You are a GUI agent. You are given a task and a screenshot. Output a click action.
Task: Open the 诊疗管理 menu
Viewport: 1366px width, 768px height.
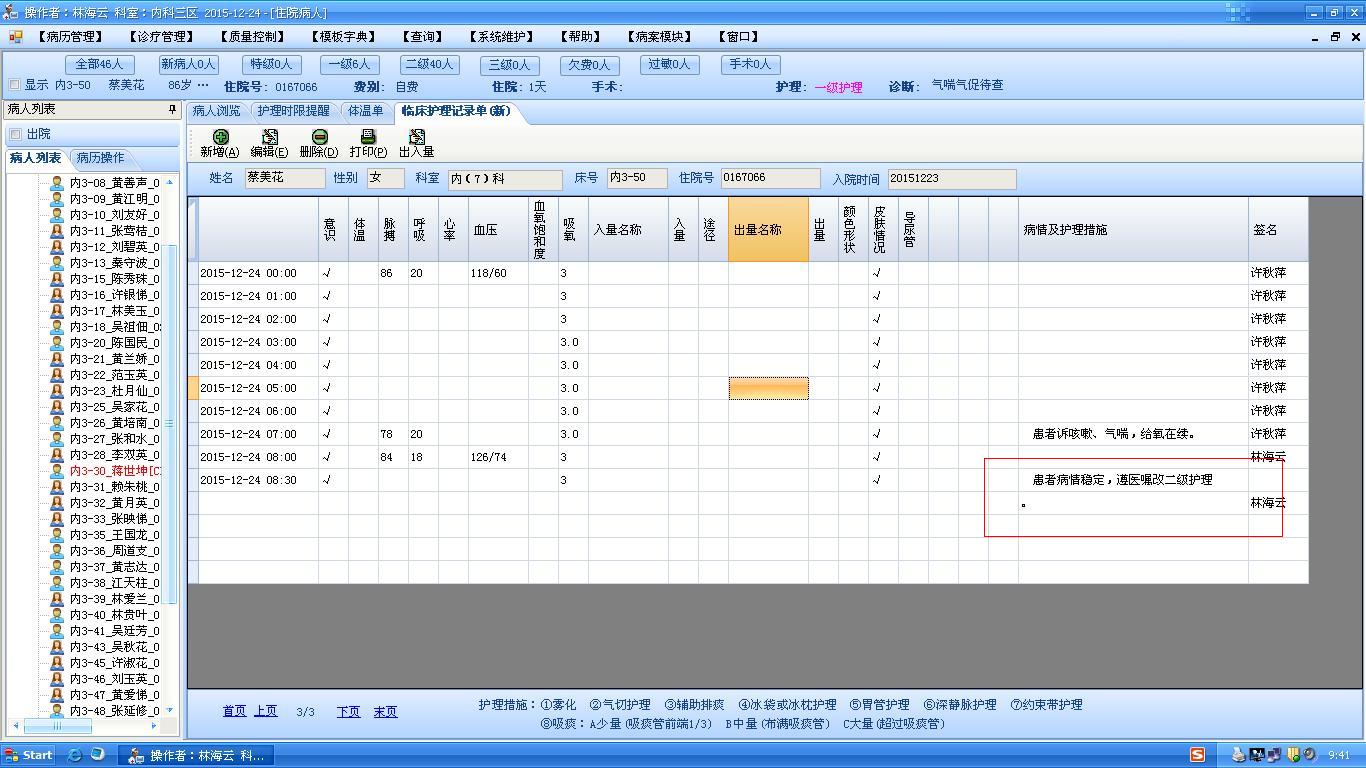(161, 37)
